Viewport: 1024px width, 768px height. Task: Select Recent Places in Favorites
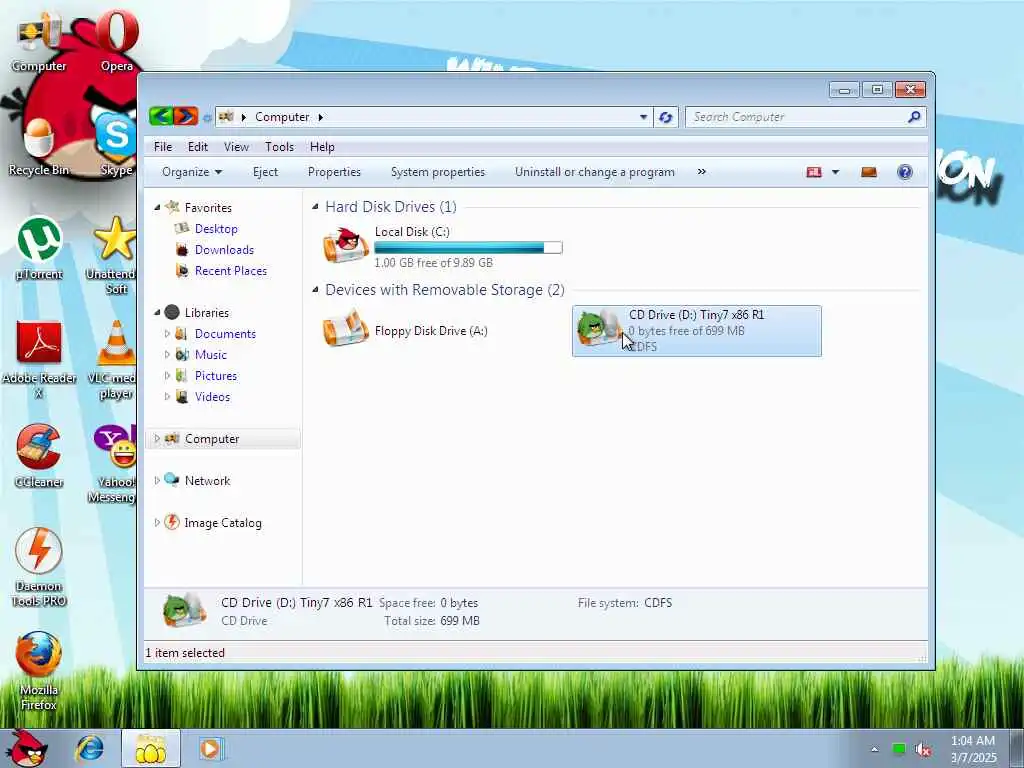[x=231, y=270]
